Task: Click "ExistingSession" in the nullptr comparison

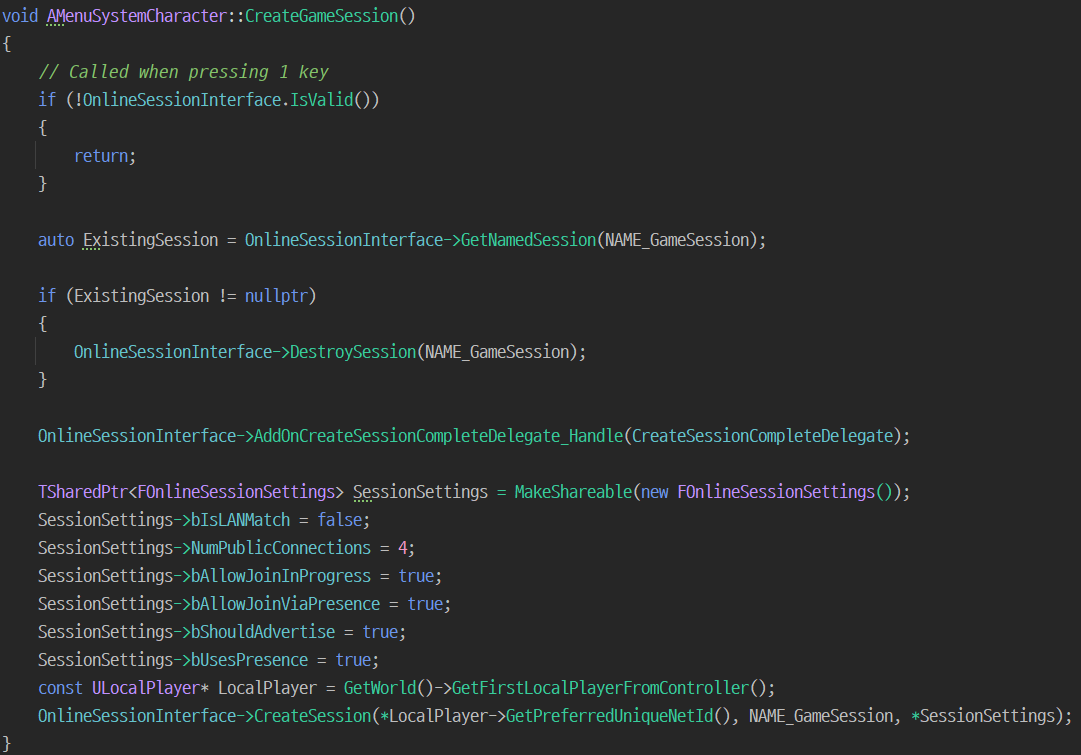Action: coord(141,296)
